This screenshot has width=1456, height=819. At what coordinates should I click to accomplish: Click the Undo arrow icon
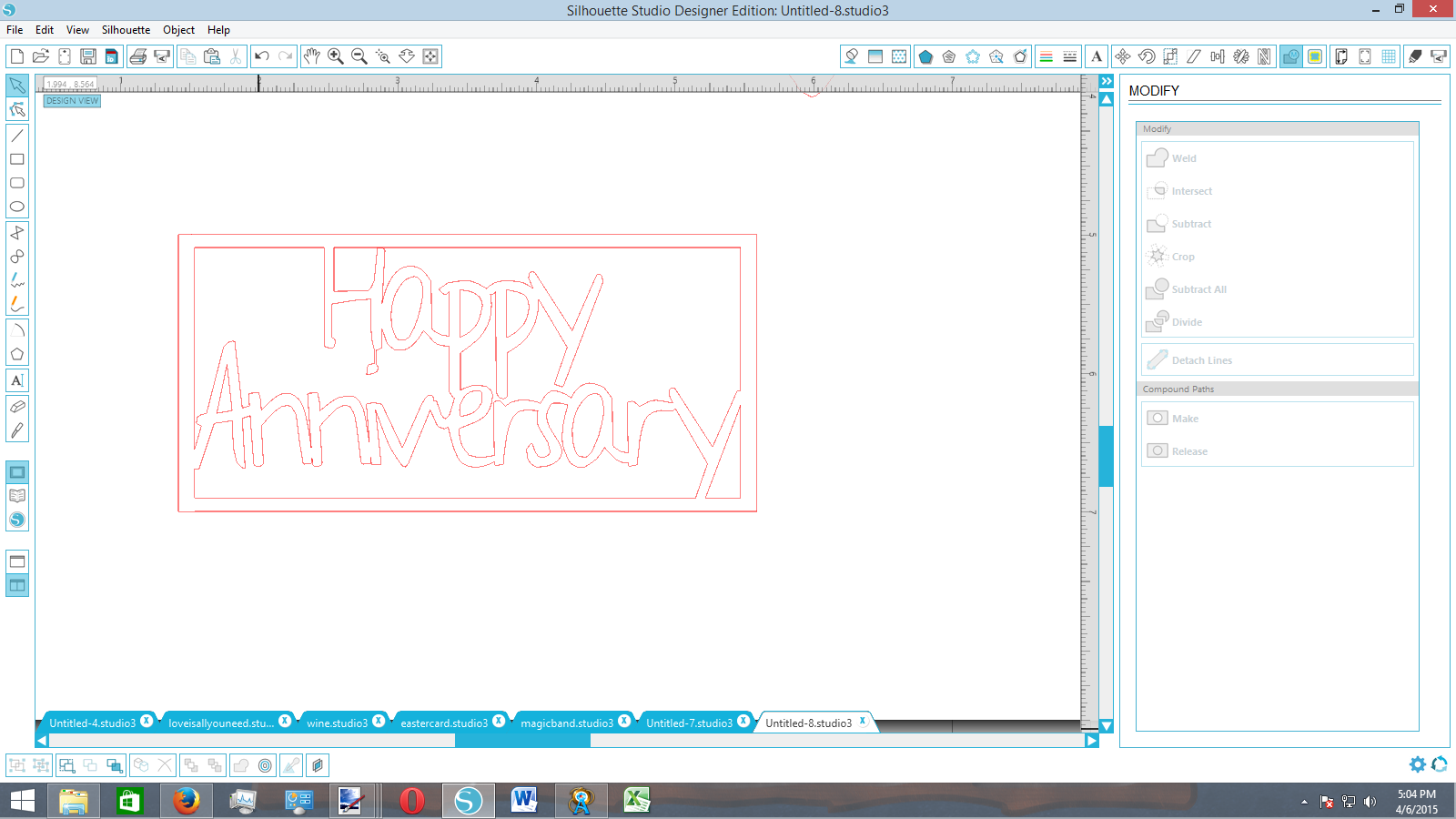(262, 56)
